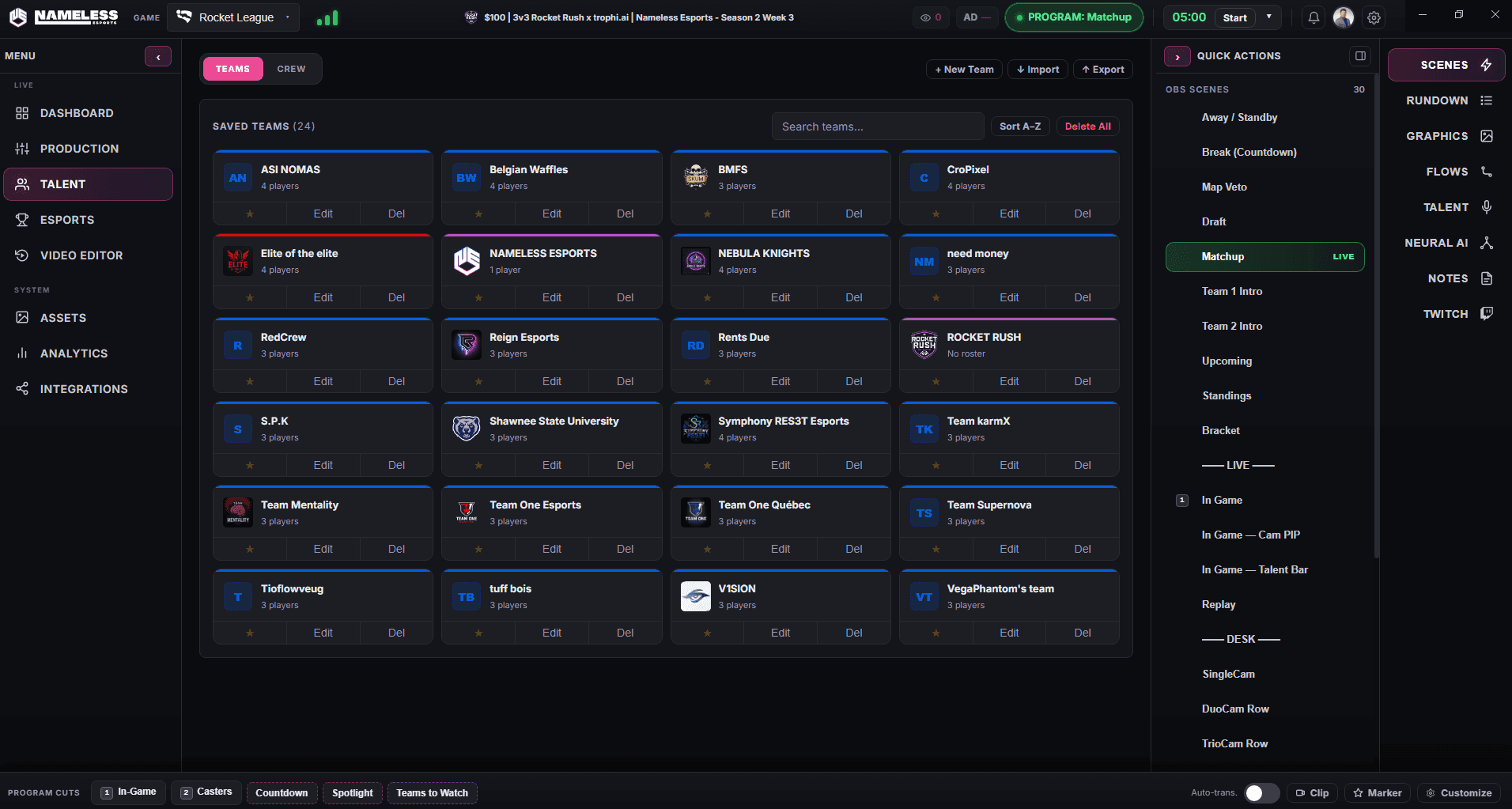This screenshot has height=809, width=1512.
Task: Import teams
Action: [x=1038, y=70]
